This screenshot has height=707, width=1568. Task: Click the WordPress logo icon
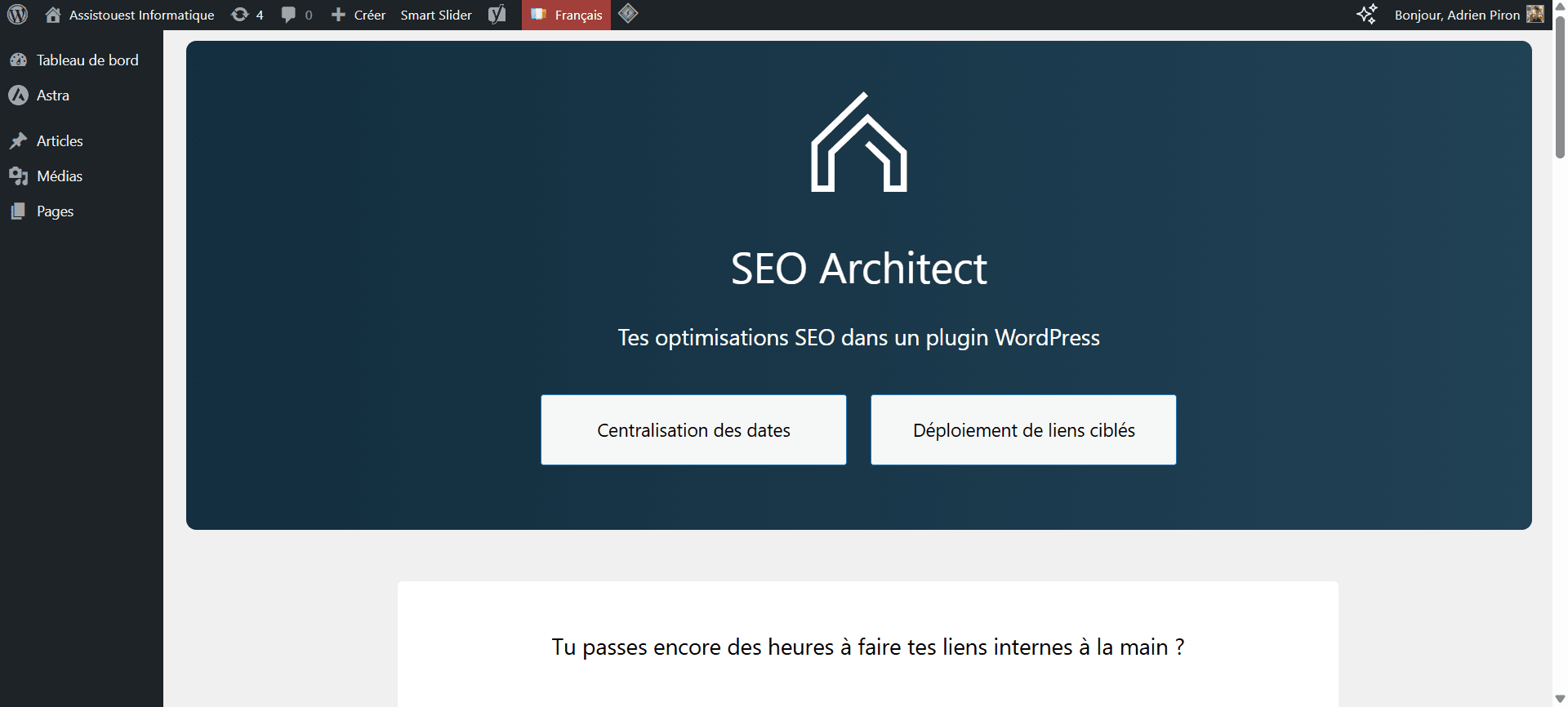pyautogui.click(x=17, y=15)
